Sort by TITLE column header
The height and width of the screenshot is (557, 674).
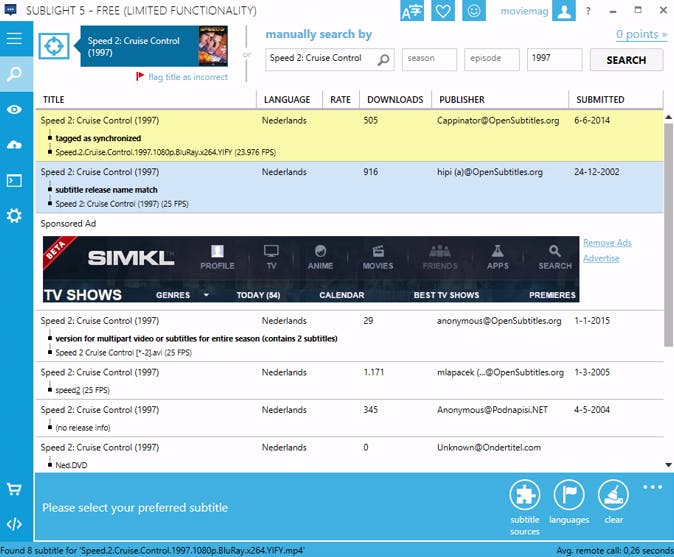146,99
